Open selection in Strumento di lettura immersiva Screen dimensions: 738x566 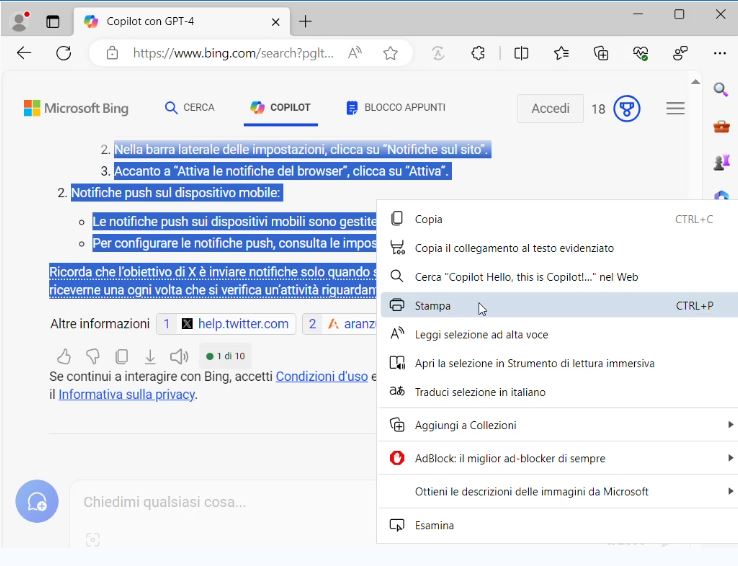pos(557,363)
